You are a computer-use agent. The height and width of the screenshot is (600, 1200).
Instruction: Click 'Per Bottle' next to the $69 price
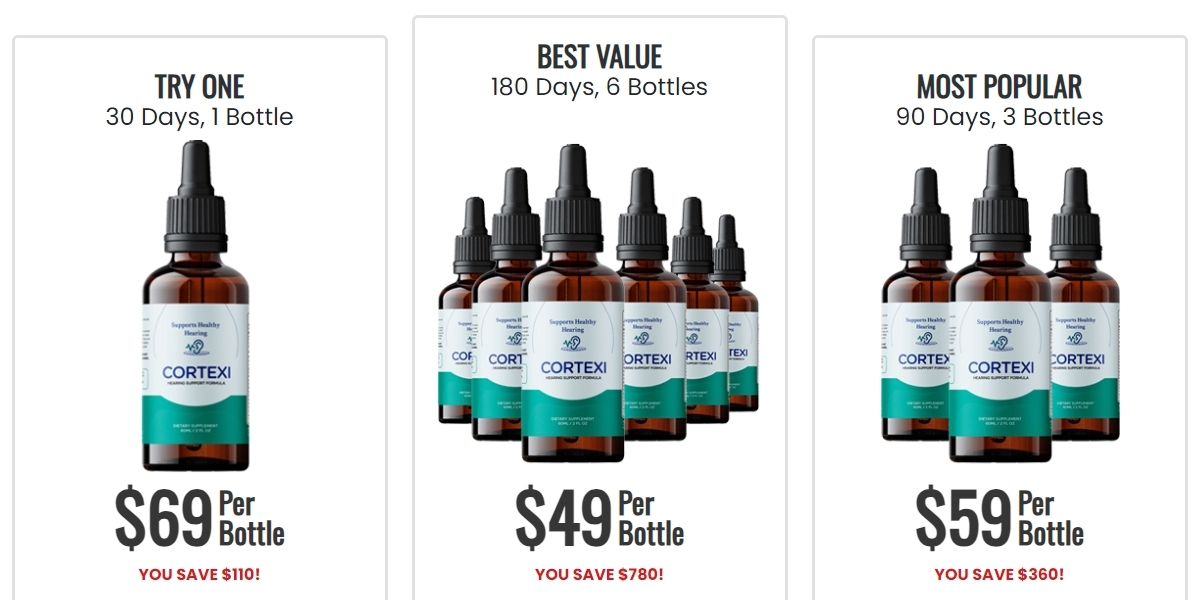pos(252,518)
